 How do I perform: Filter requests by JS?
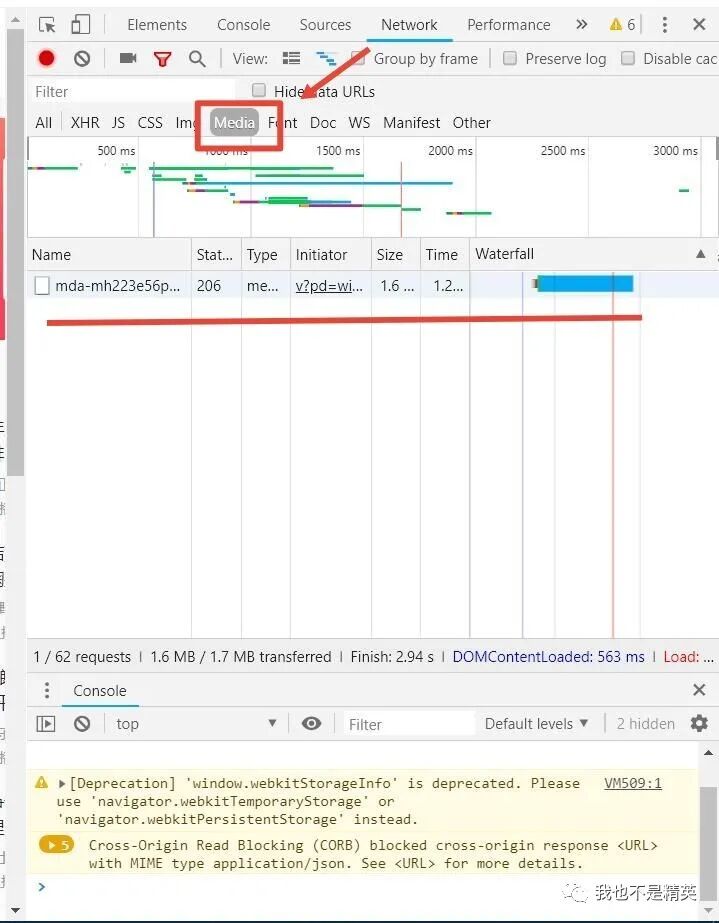coord(118,122)
